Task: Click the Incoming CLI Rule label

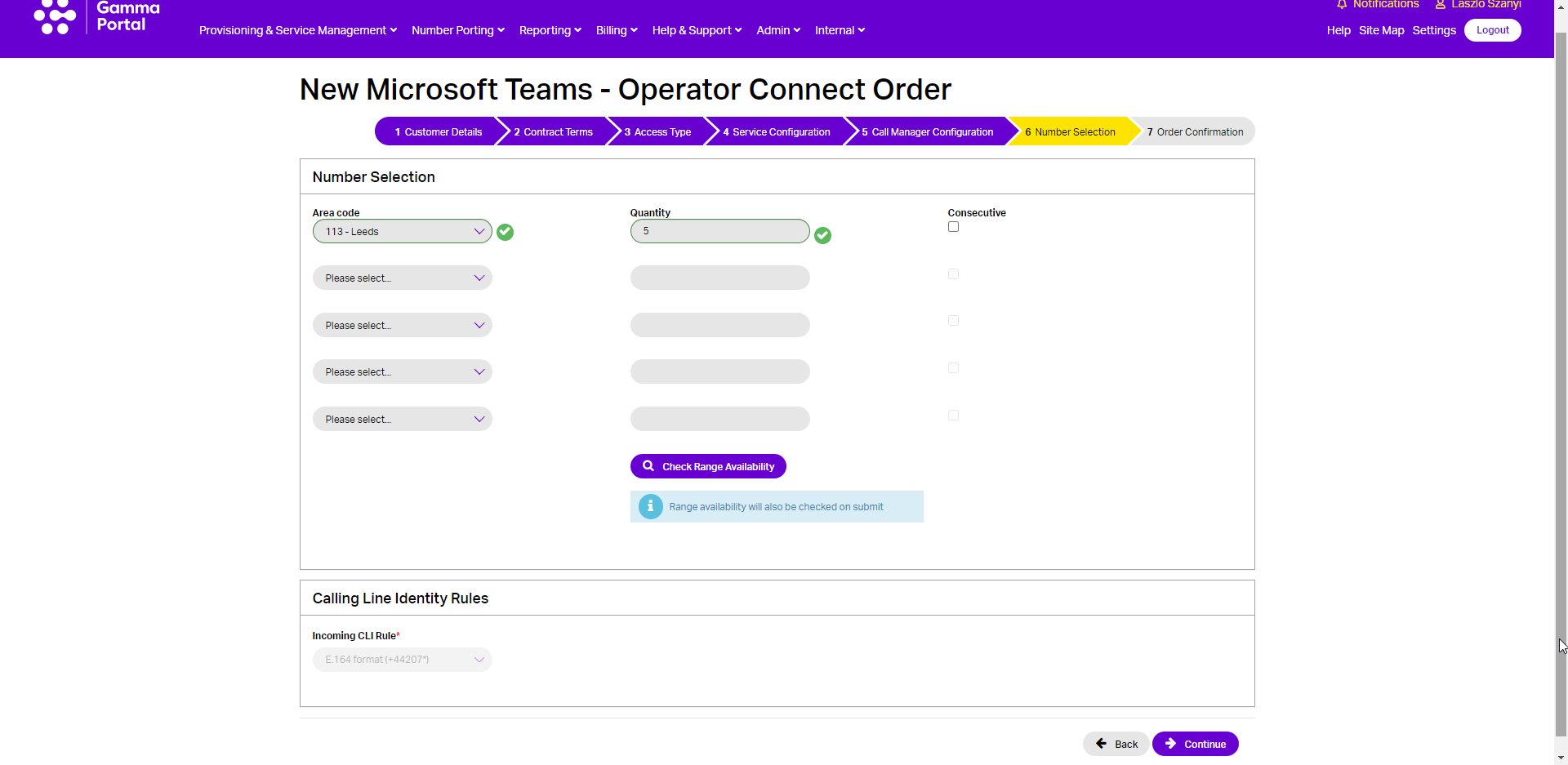Action: click(355, 636)
